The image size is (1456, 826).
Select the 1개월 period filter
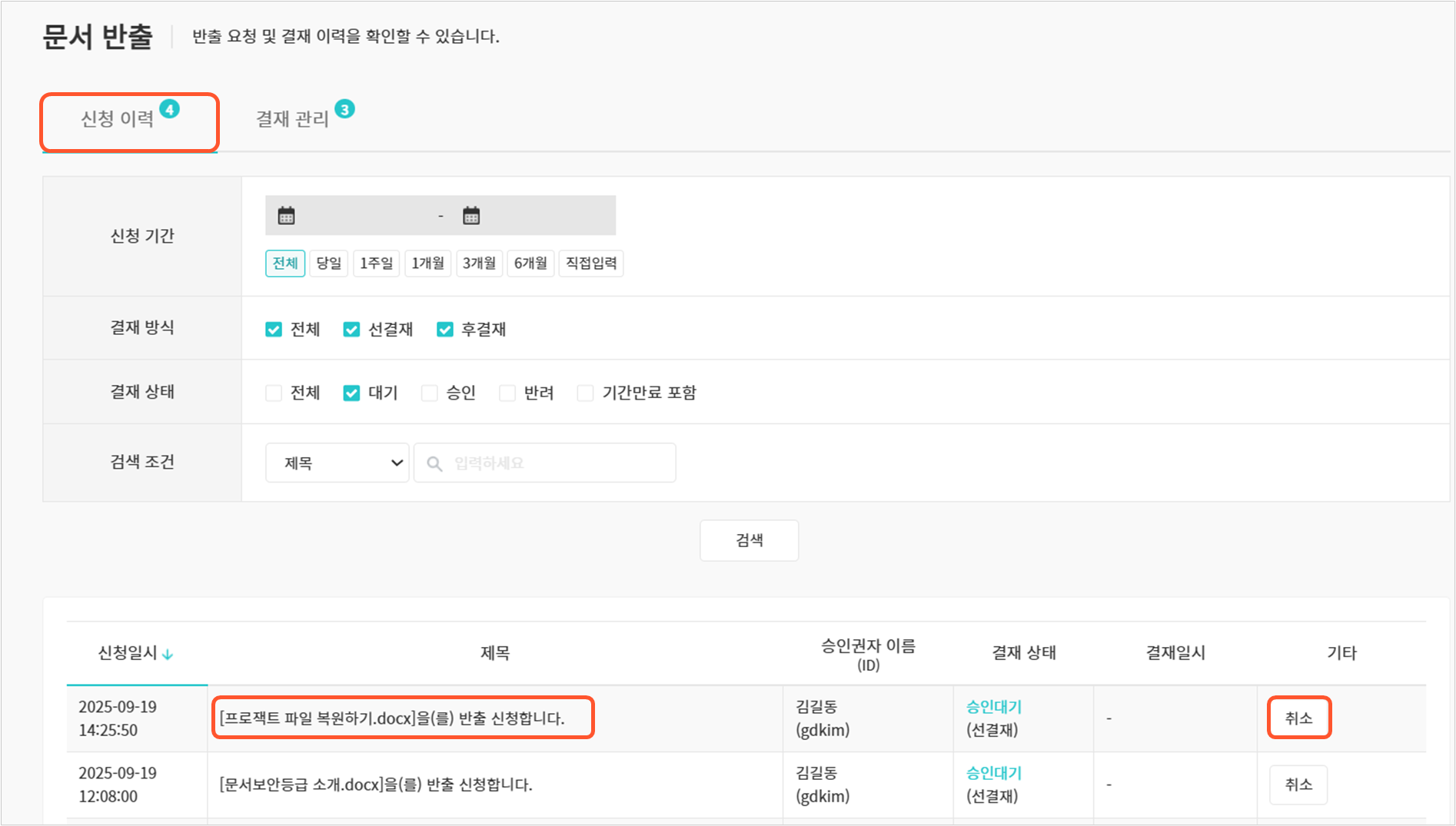tap(427, 264)
